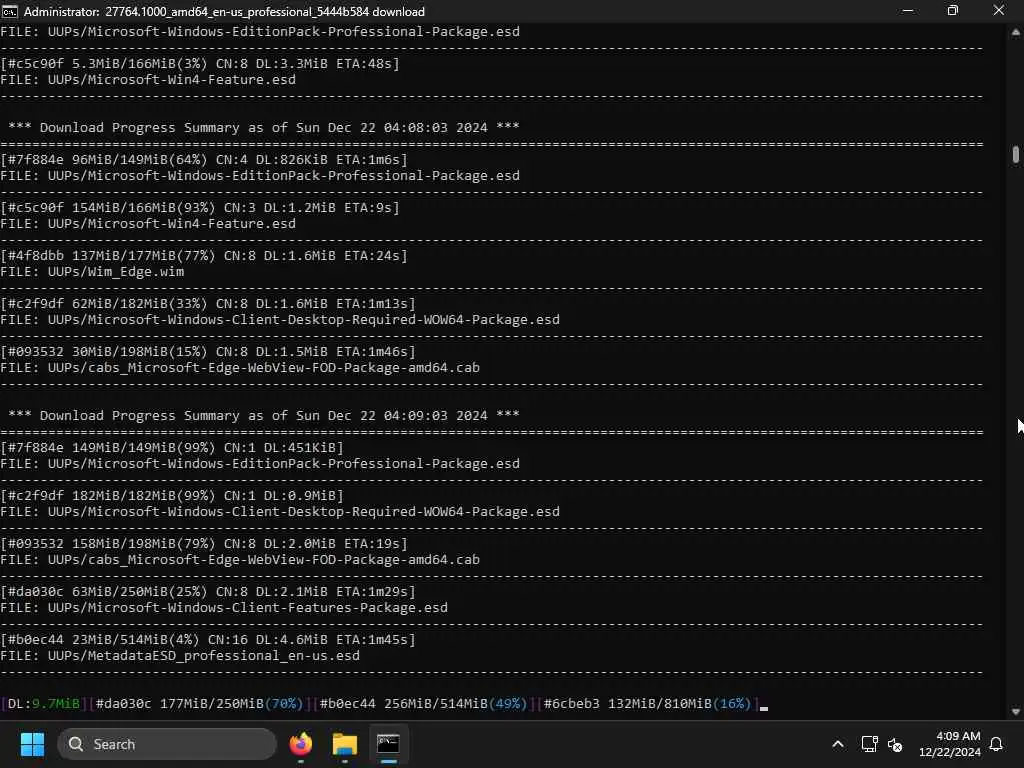Click the line '#093532 158MiB/198MiB(79%)'
Screen dimensions: 1024x768
[204, 543]
